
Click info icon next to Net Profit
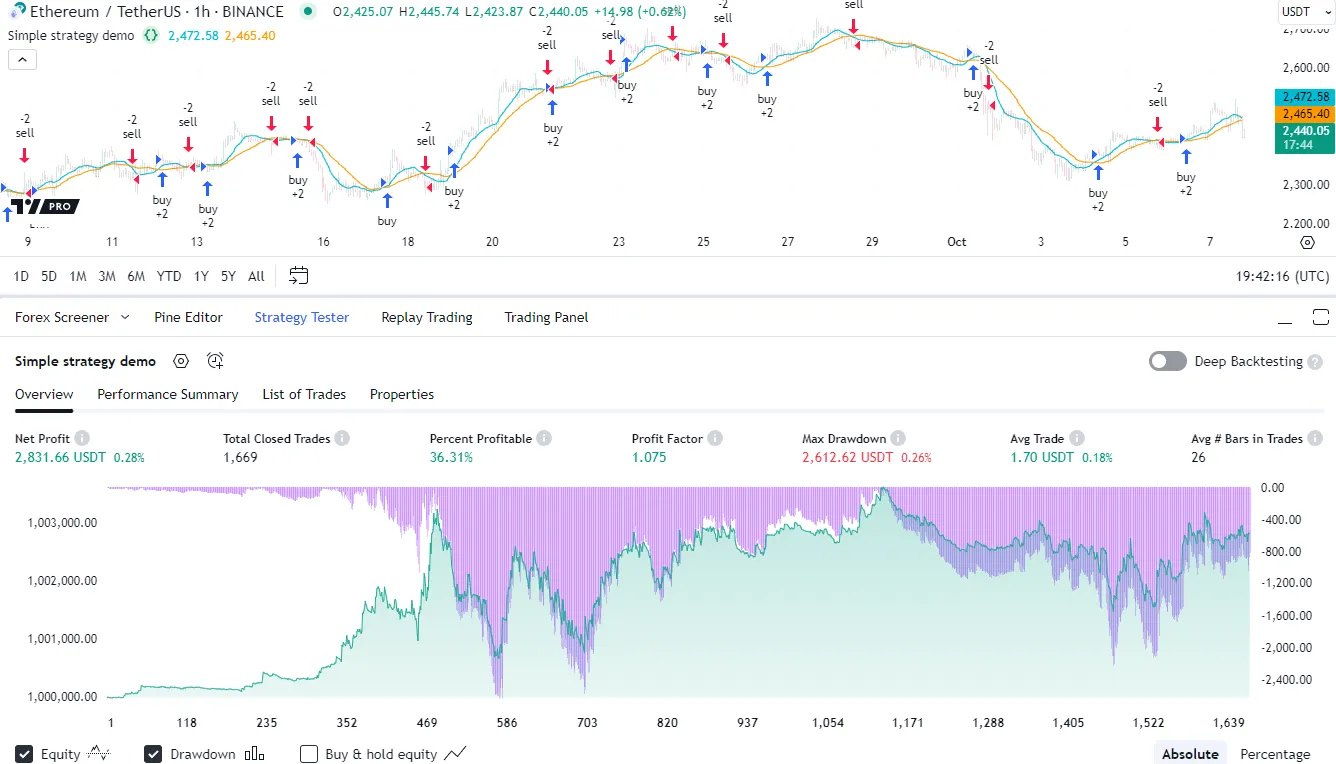click(82, 438)
